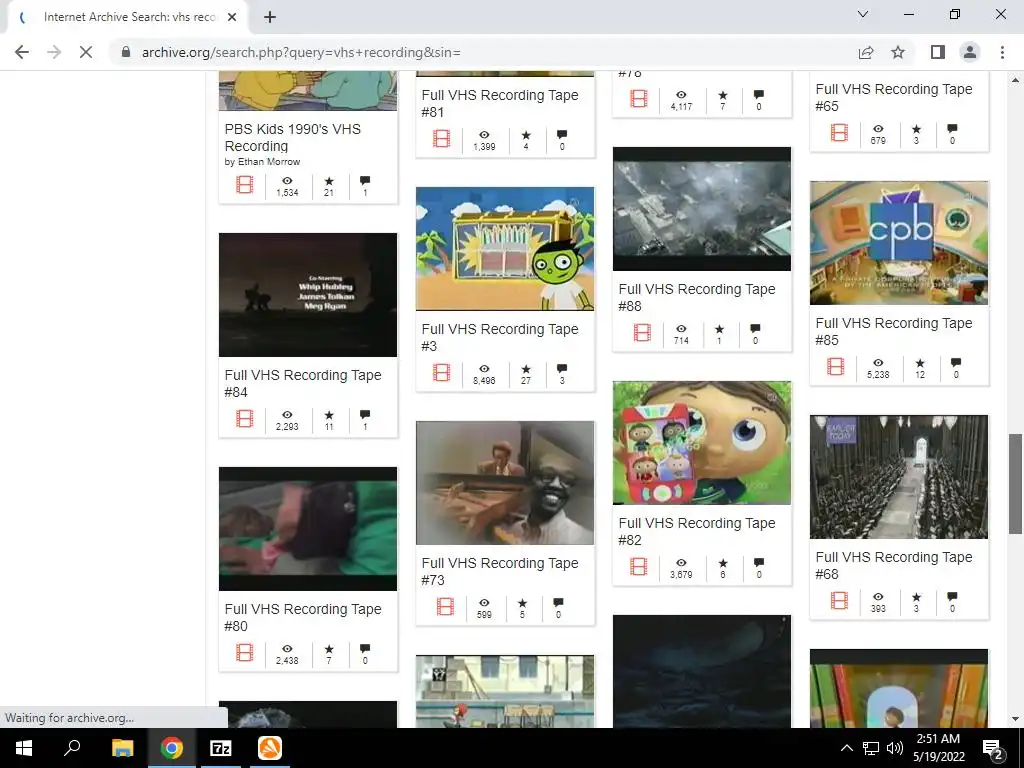Bookmark this page with the star icon
Screen dimensions: 1024x768
click(898, 52)
